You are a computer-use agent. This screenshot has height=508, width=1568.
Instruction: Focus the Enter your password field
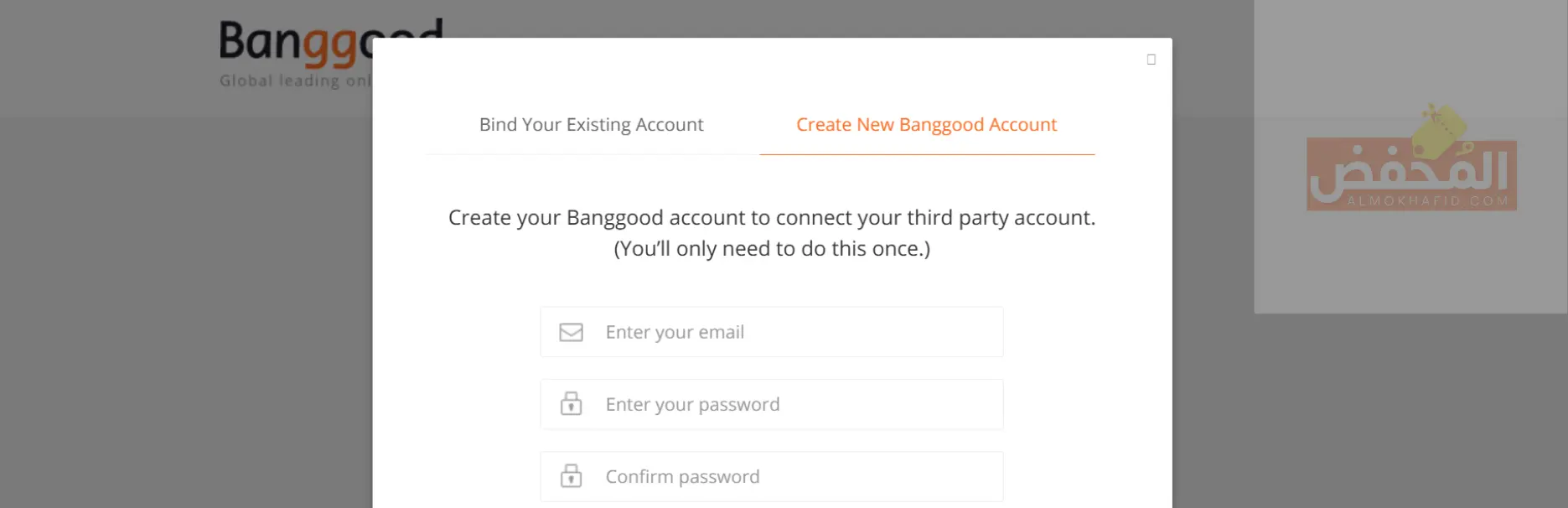coord(772,404)
